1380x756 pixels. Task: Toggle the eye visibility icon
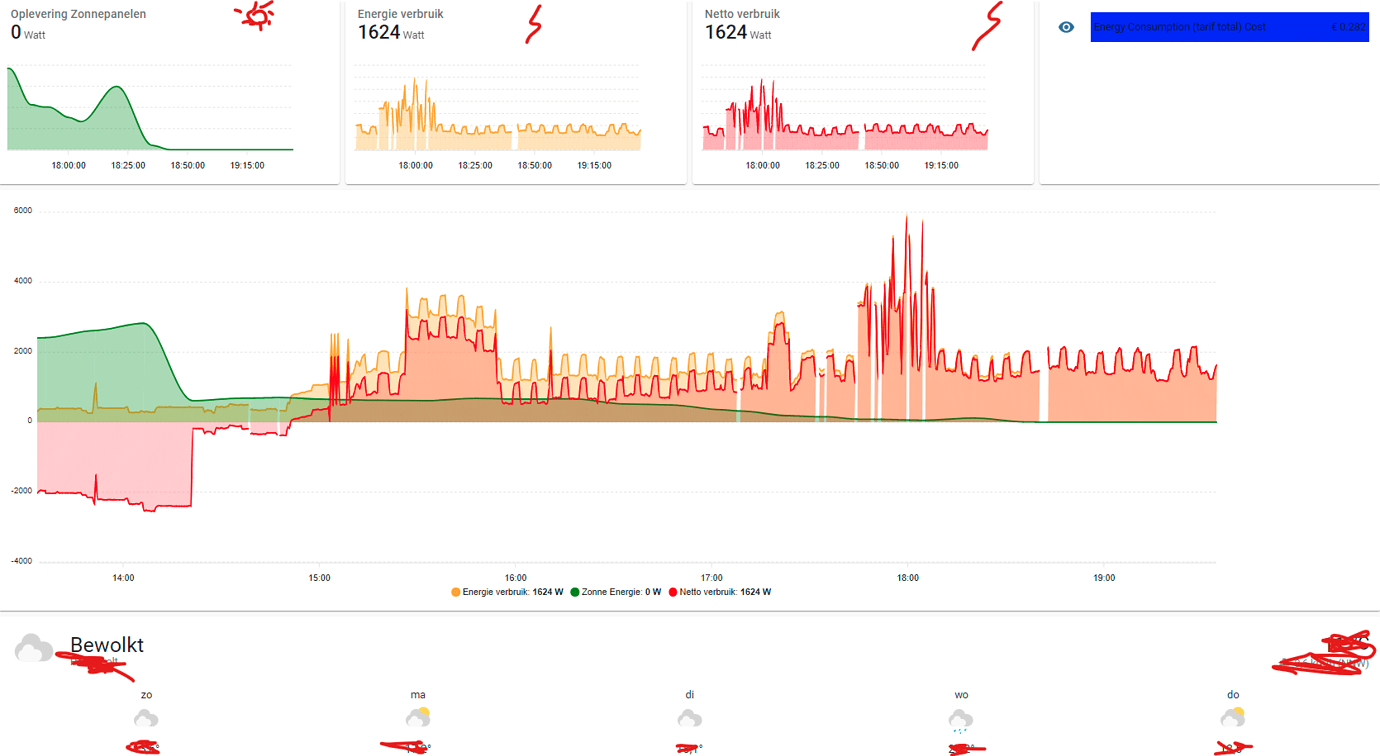1065,27
